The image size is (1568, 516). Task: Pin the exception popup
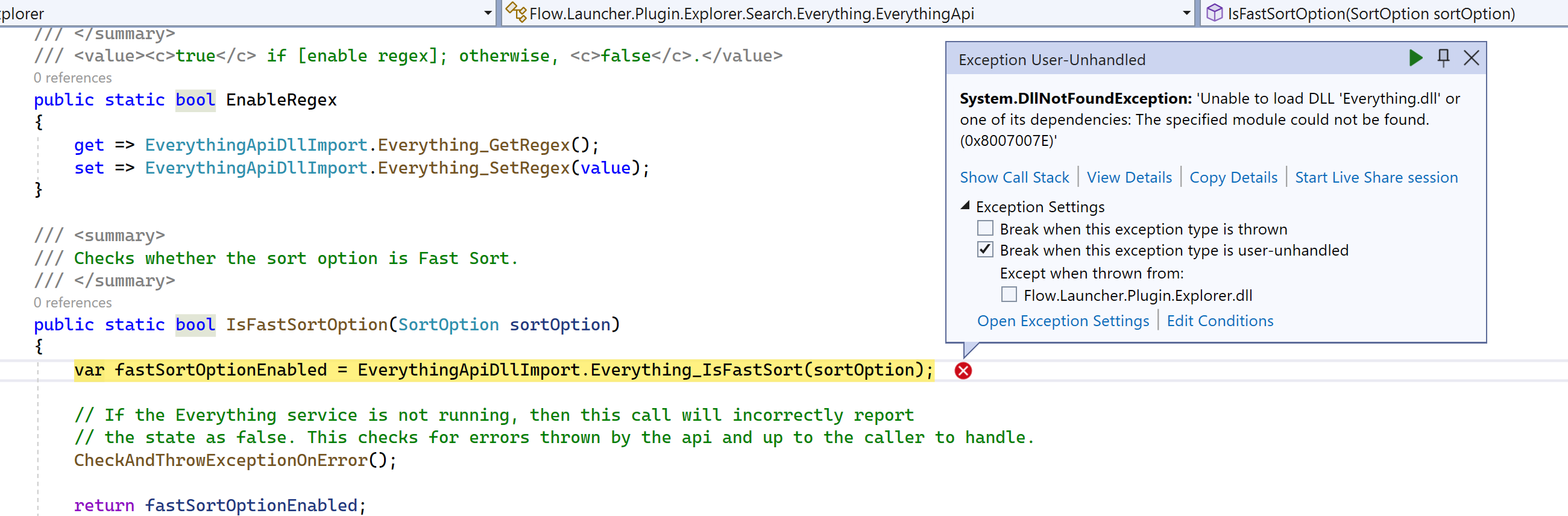click(1443, 58)
